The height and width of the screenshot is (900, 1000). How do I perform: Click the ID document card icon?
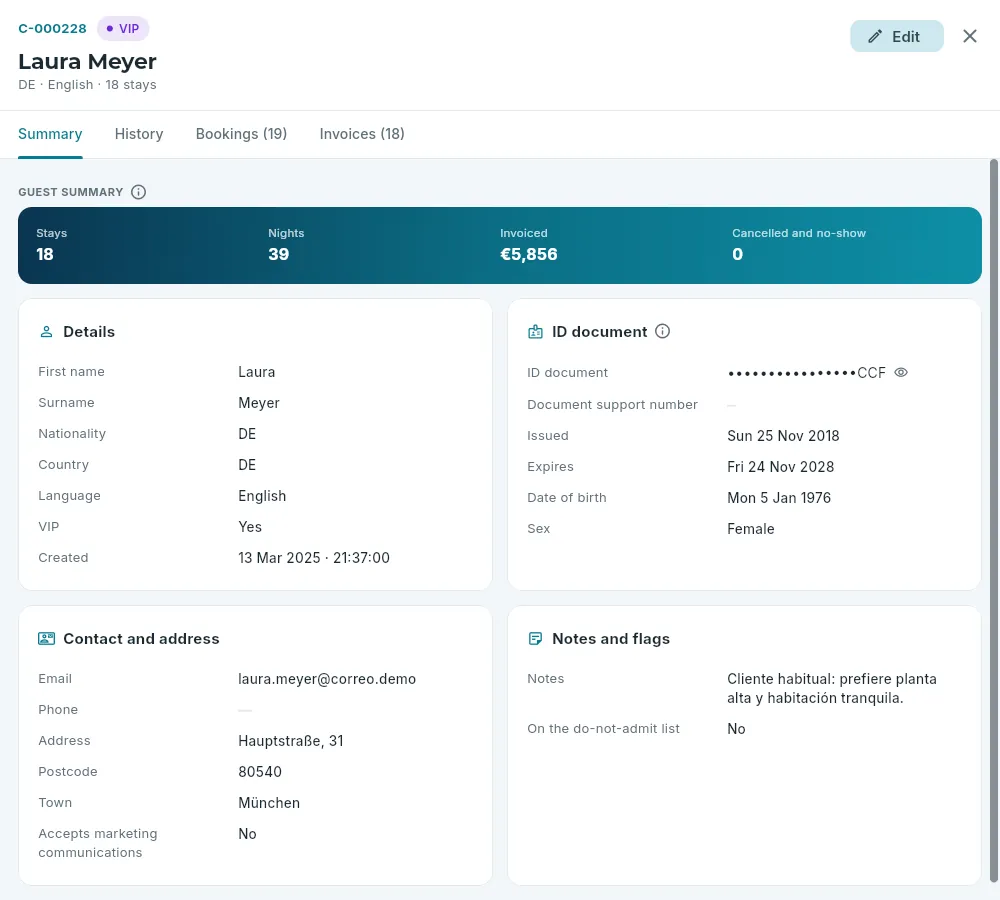tap(535, 332)
